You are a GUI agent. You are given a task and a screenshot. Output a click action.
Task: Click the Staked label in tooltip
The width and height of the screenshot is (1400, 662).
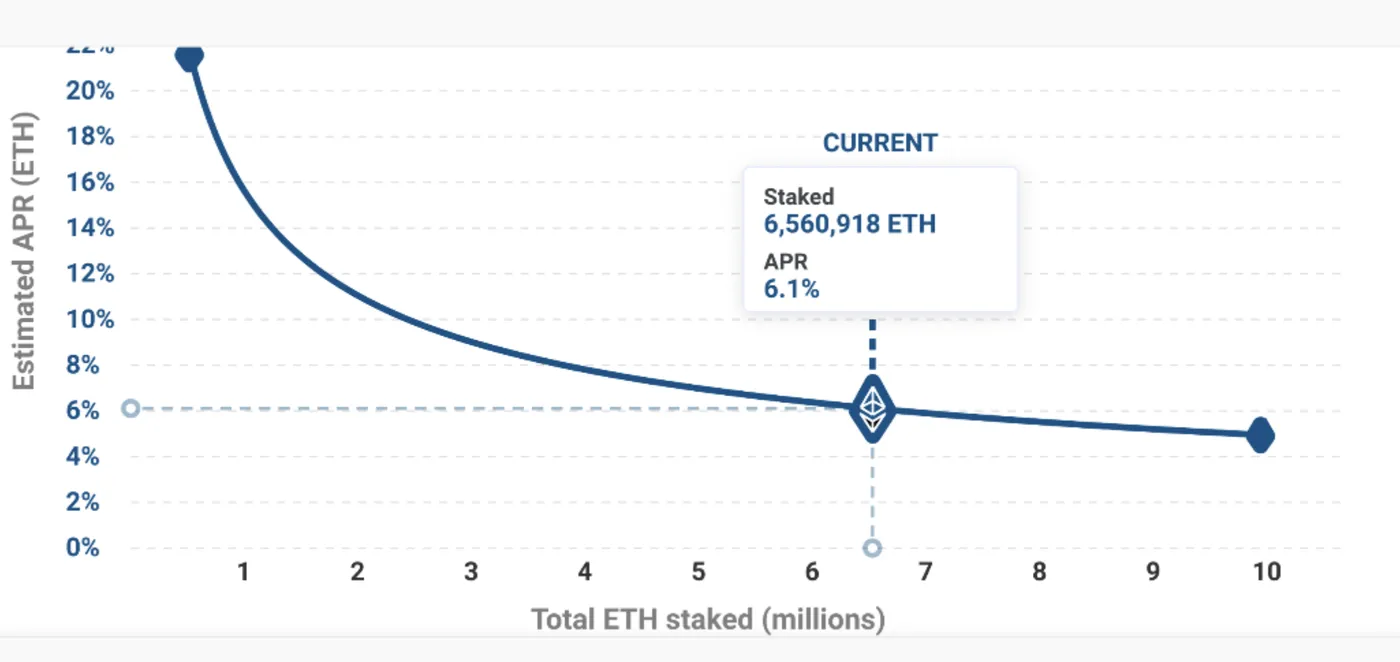click(799, 197)
